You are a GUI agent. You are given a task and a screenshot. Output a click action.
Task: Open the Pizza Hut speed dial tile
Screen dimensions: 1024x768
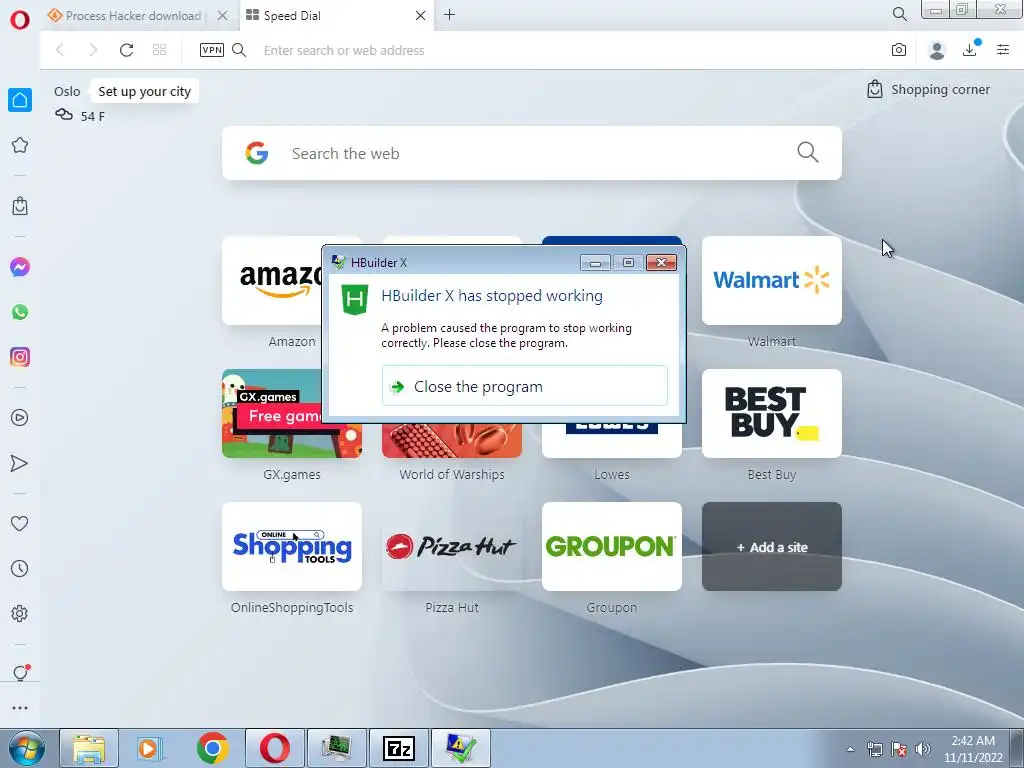point(452,547)
